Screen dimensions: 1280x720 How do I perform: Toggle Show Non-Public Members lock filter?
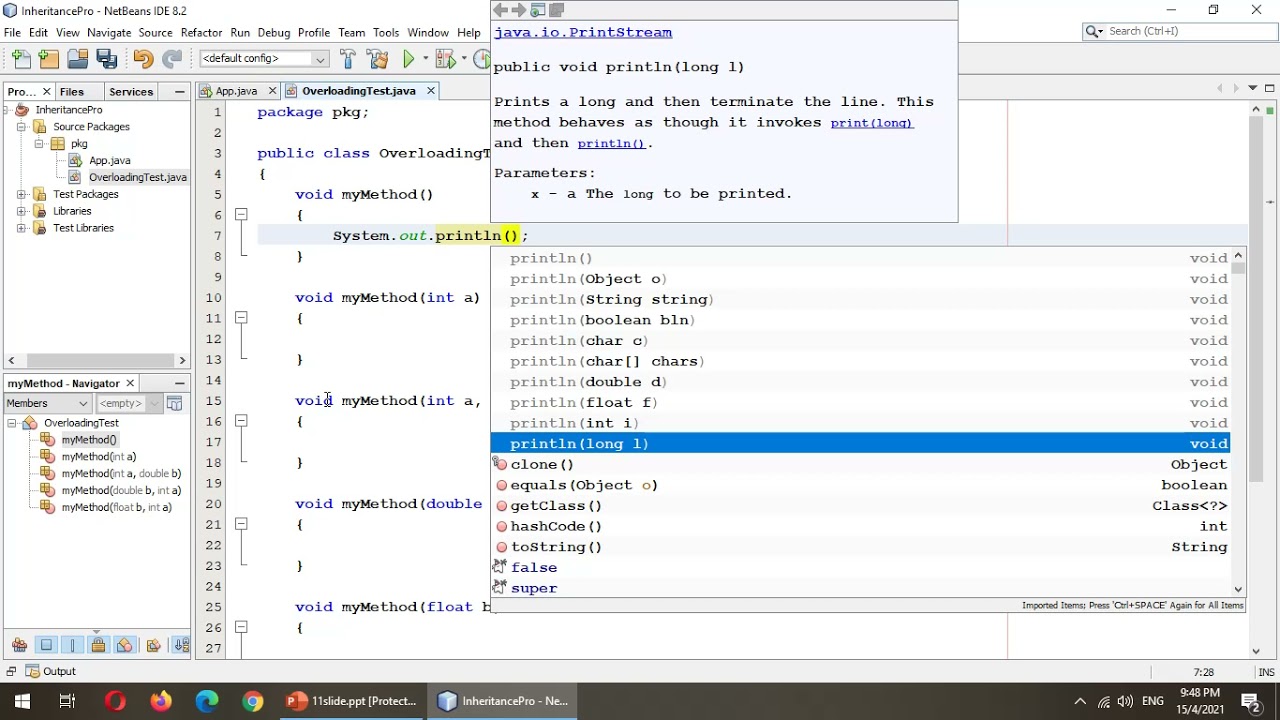pos(98,646)
